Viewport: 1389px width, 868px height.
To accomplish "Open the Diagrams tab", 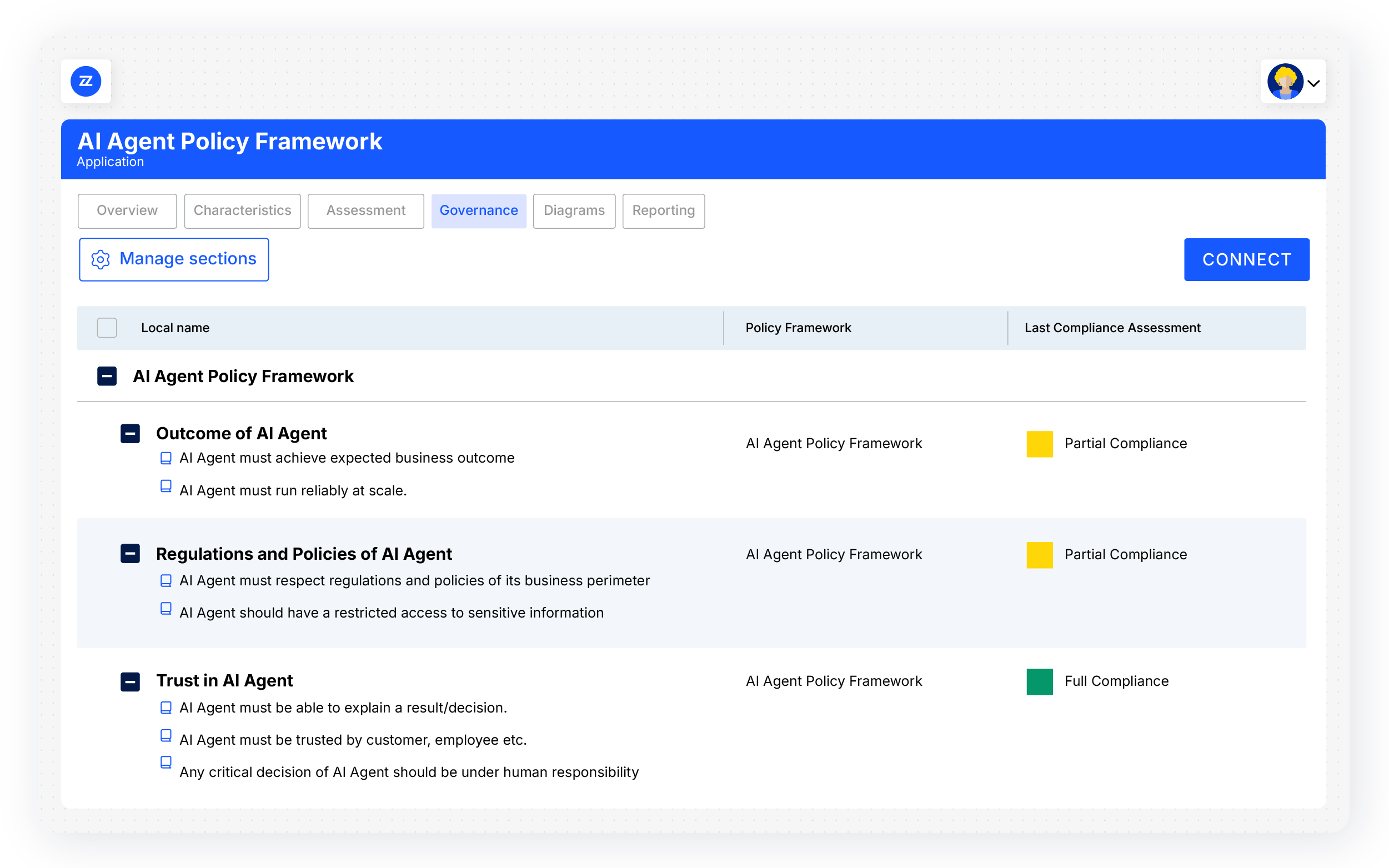I will click(574, 210).
